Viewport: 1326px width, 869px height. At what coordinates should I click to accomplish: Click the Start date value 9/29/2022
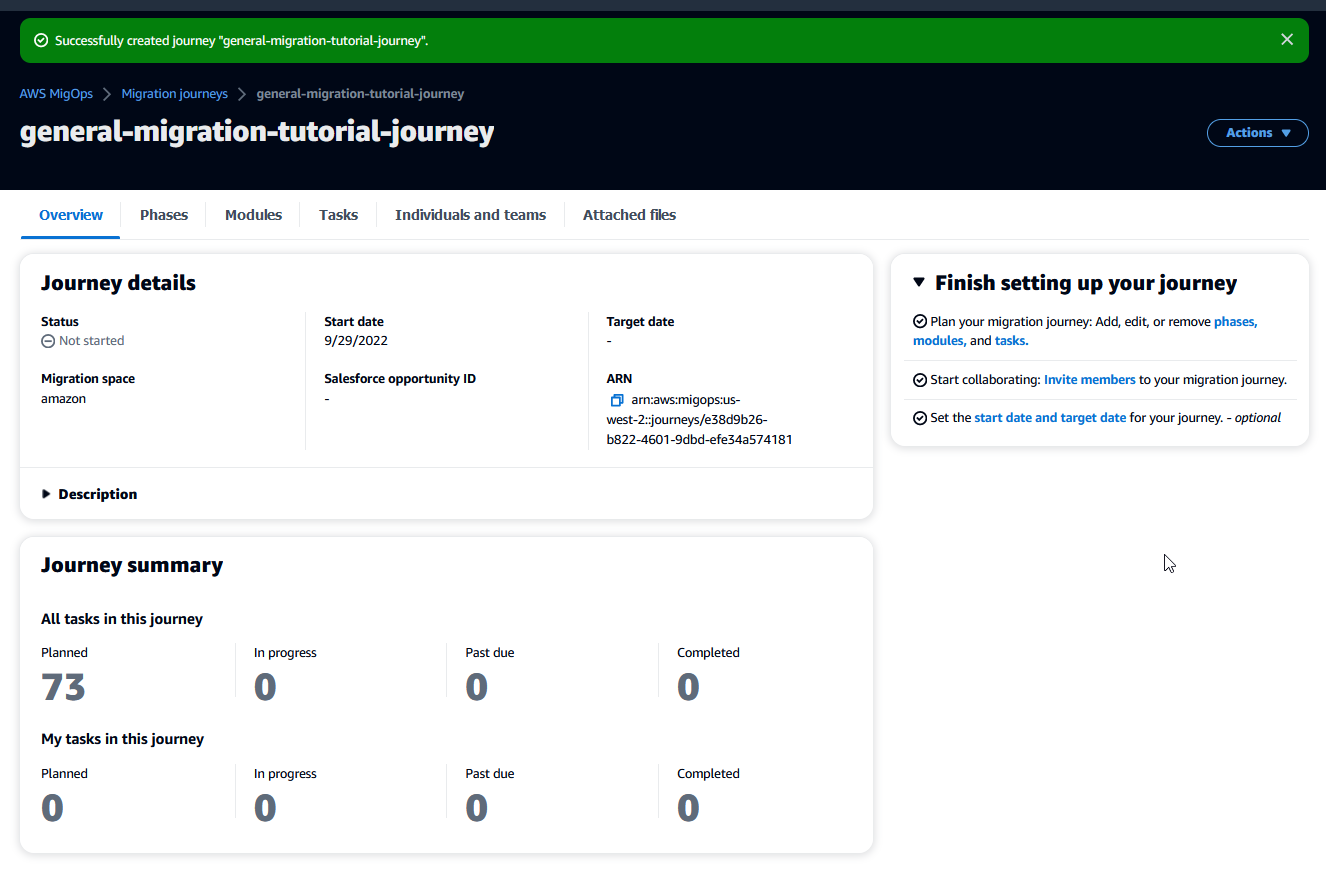(x=356, y=341)
